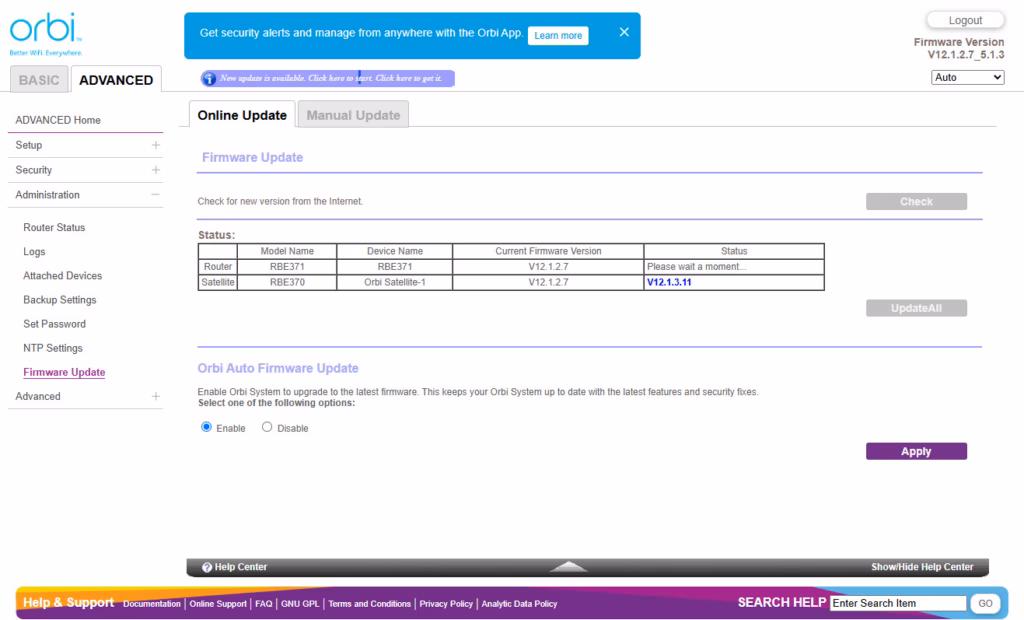Click inside the Search Help input field
The height and width of the screenshot is (620, 1024).
(896, 602)
